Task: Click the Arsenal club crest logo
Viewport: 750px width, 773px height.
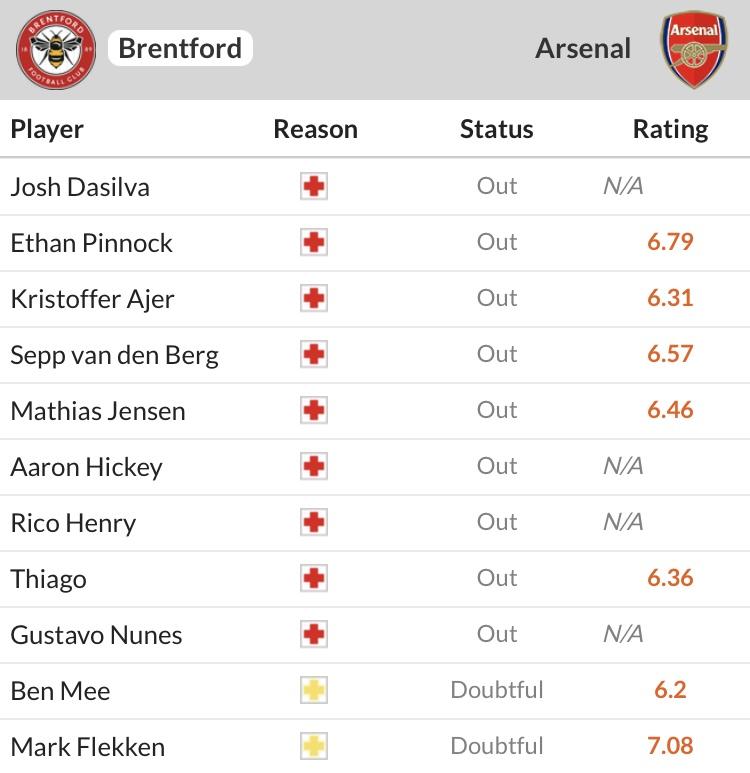Action: [x=694, y=49]
